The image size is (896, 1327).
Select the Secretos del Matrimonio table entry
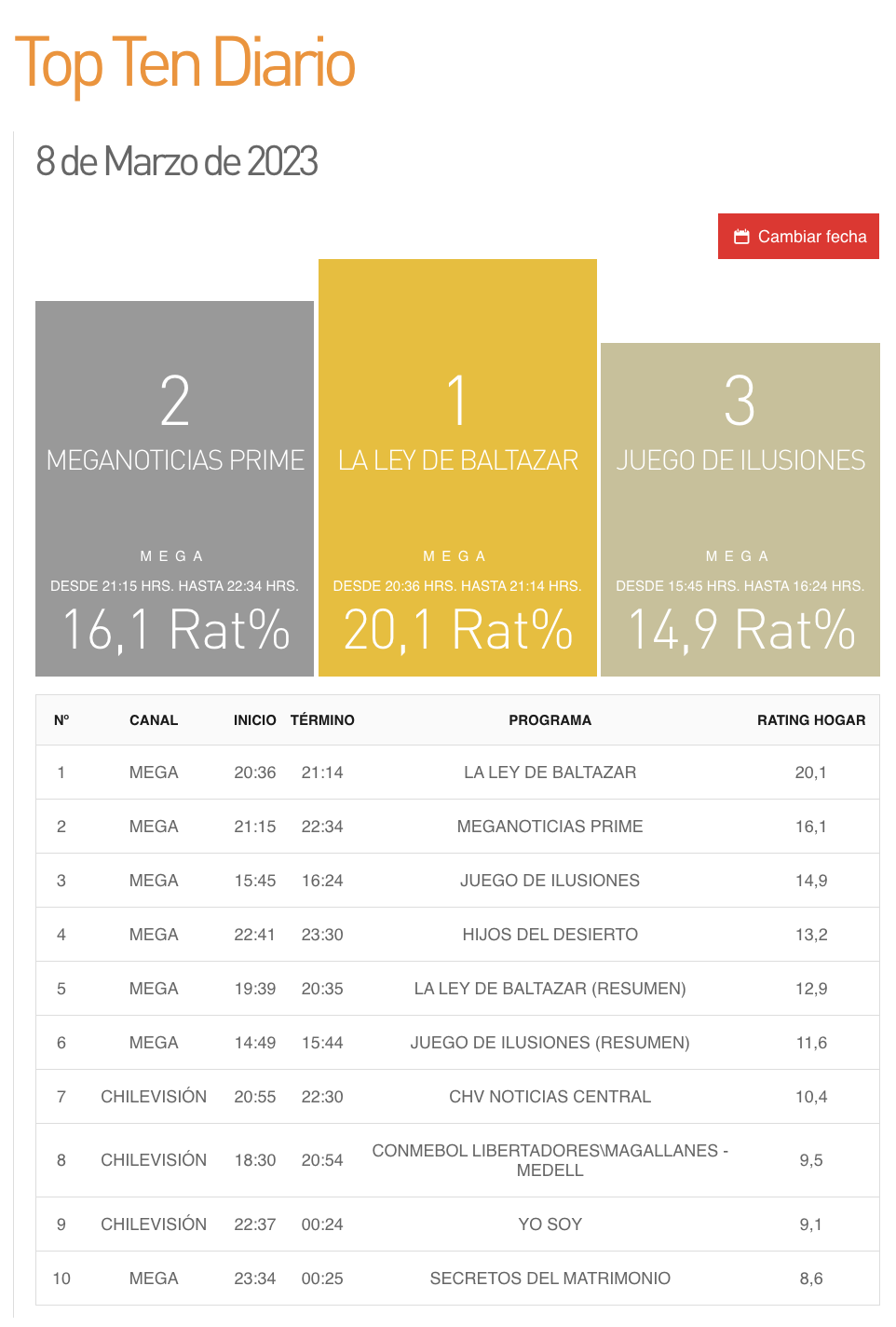coord(550,1279)
